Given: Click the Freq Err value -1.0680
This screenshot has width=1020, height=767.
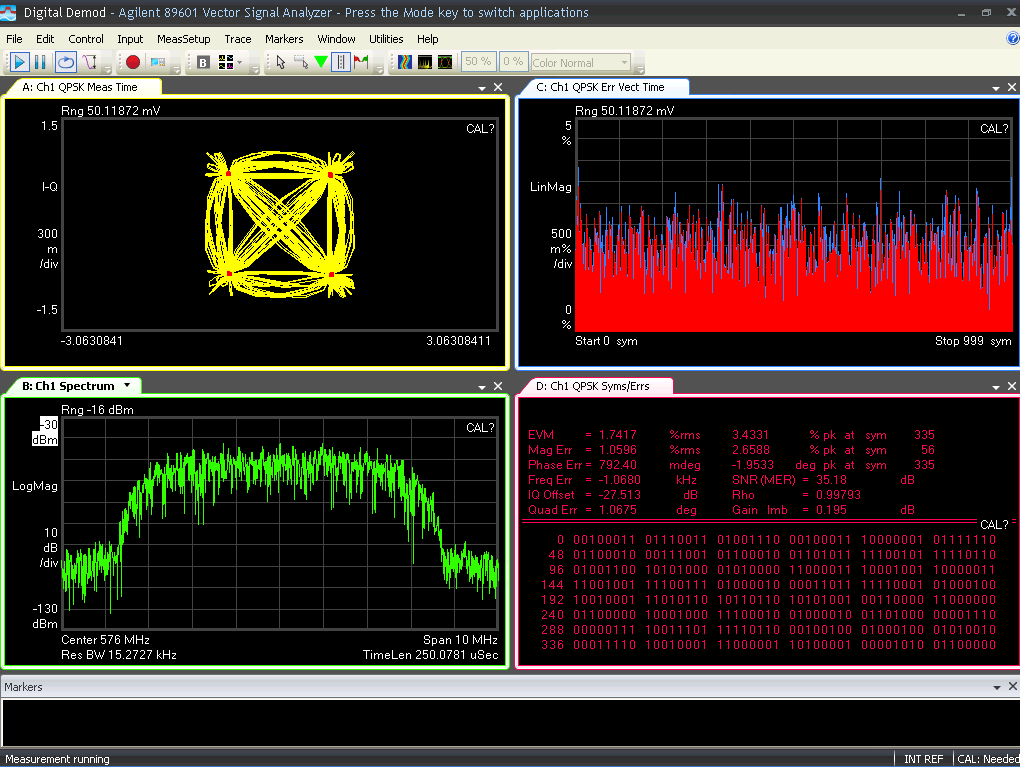Looking at the screenshot, I should point(619,479).
